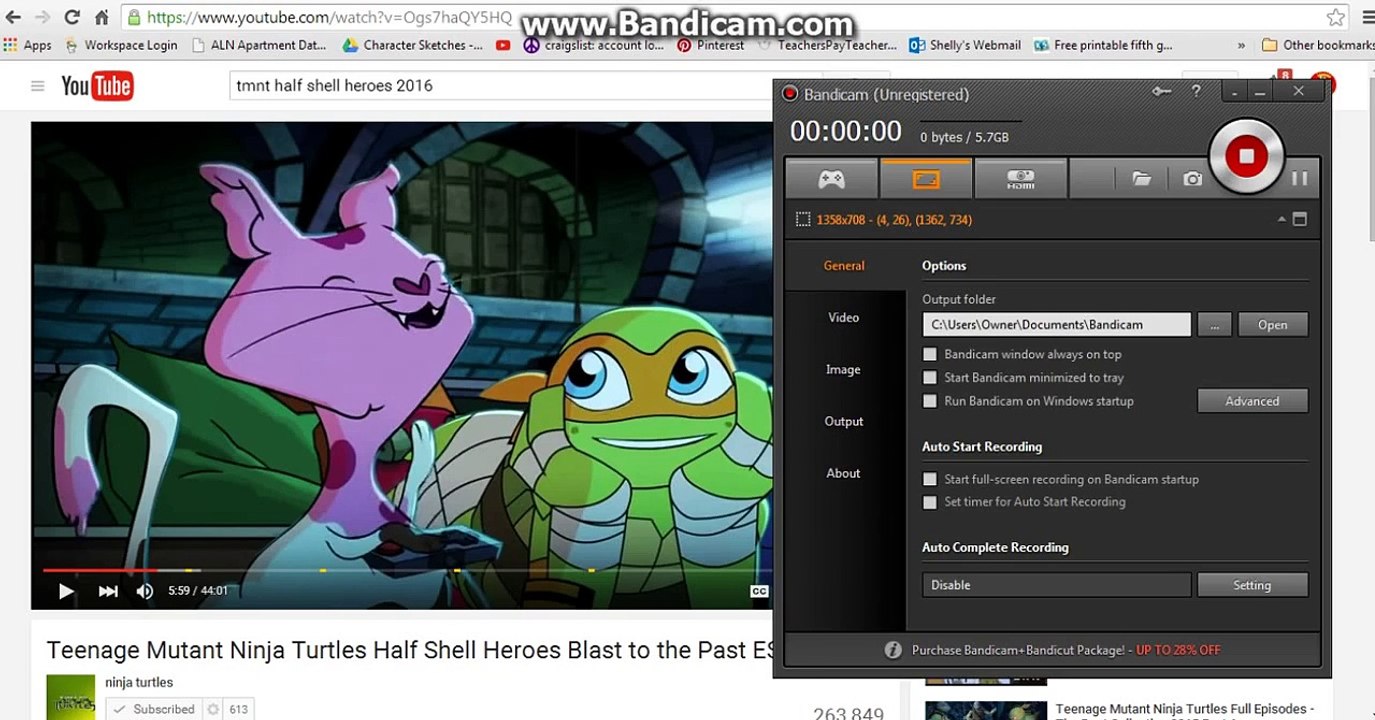The height and width of the screenshot is (720, 1375).
Task: Click the rectangle selection area icon
Action: (802, 220)
